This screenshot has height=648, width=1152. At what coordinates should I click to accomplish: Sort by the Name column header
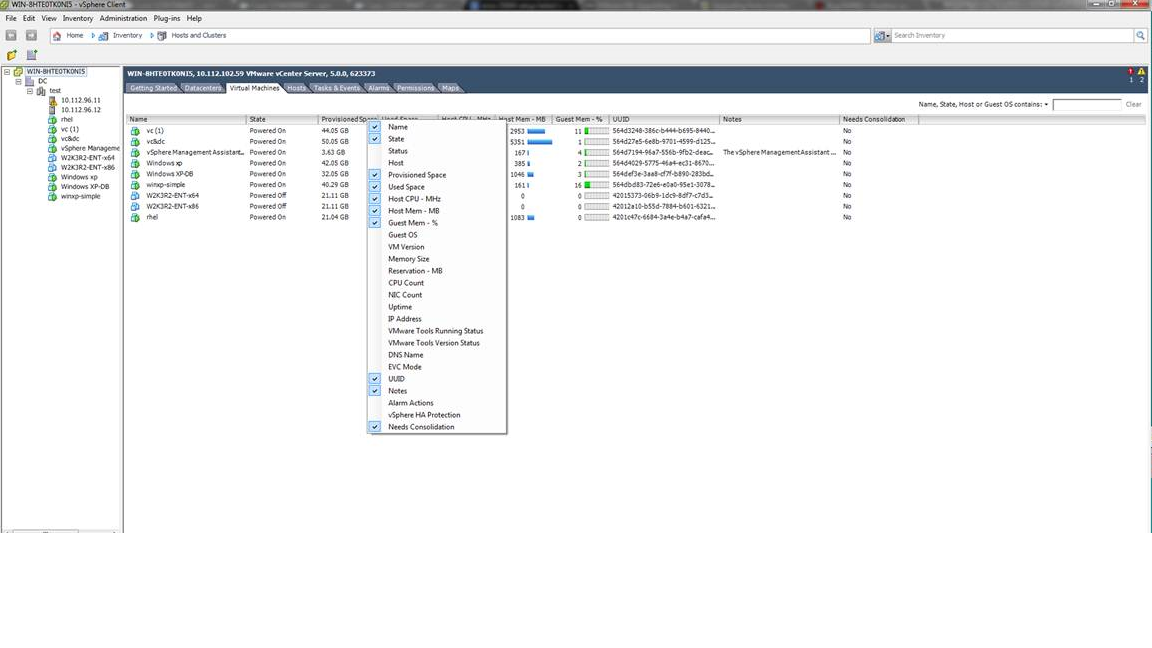click(x=187, y=119)
